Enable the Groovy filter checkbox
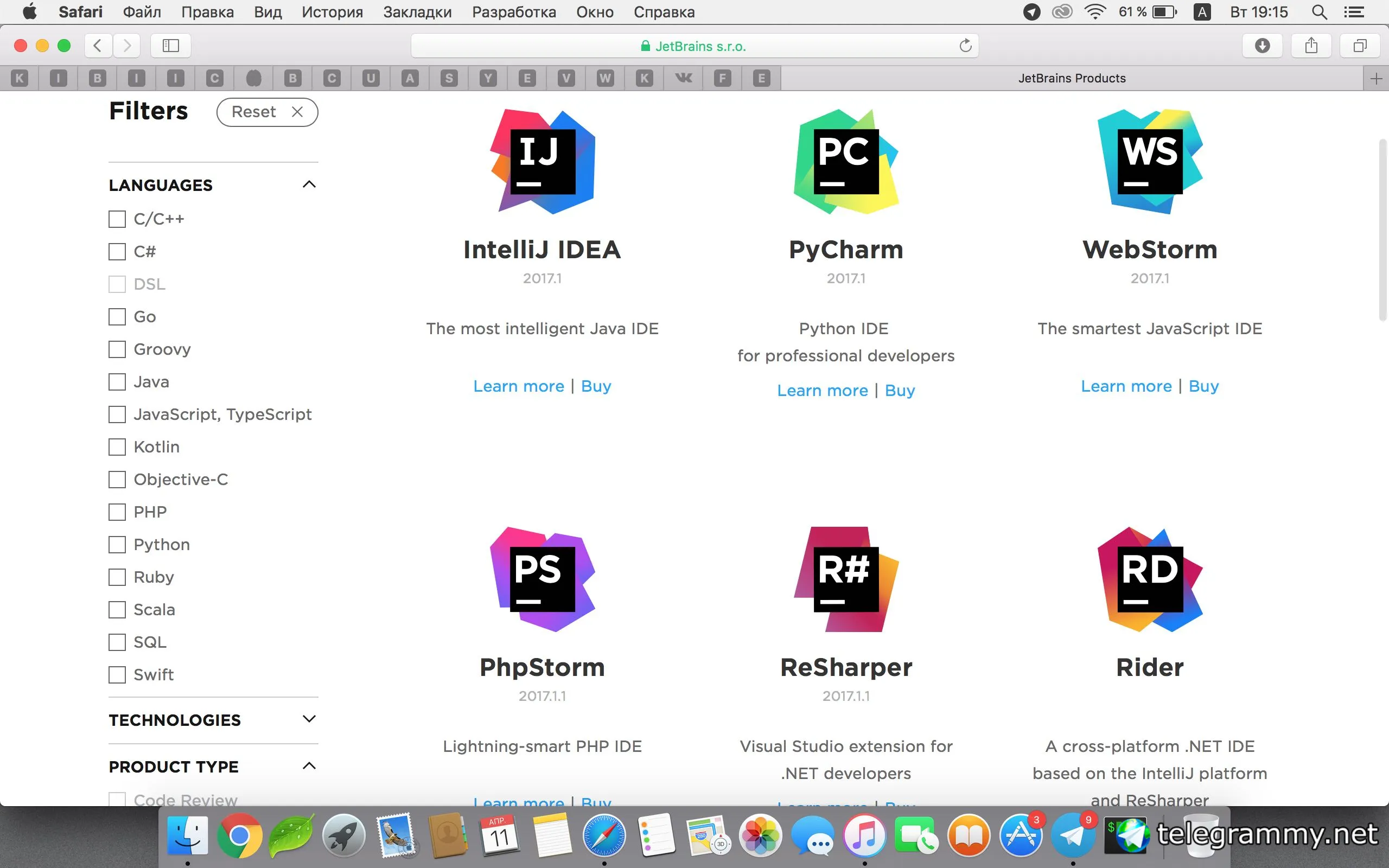This screenshot has width=1389, height=868. [117, 349]
